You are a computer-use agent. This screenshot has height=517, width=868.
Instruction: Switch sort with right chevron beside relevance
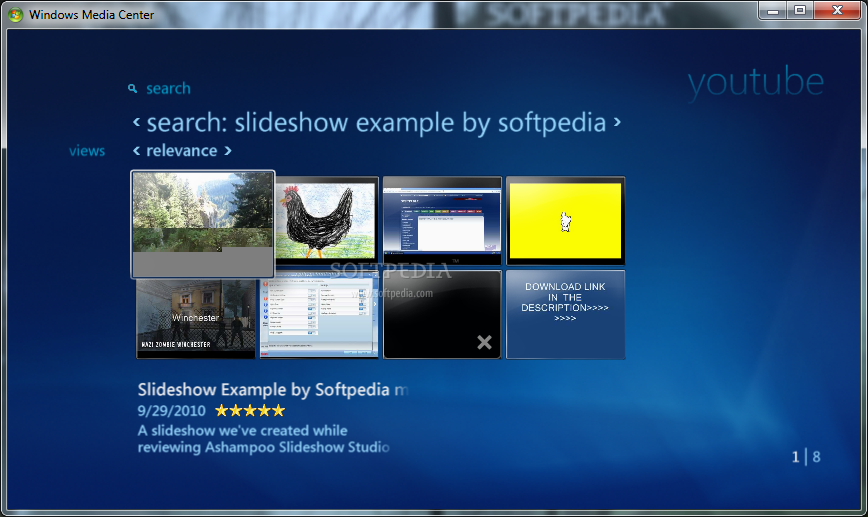pyautogui.click(x=228, y=151)
